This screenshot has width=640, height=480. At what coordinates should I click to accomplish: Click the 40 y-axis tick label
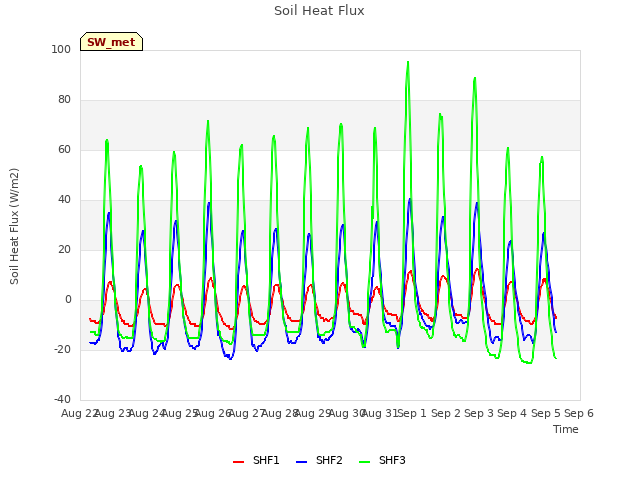click(x=64, y=200)
